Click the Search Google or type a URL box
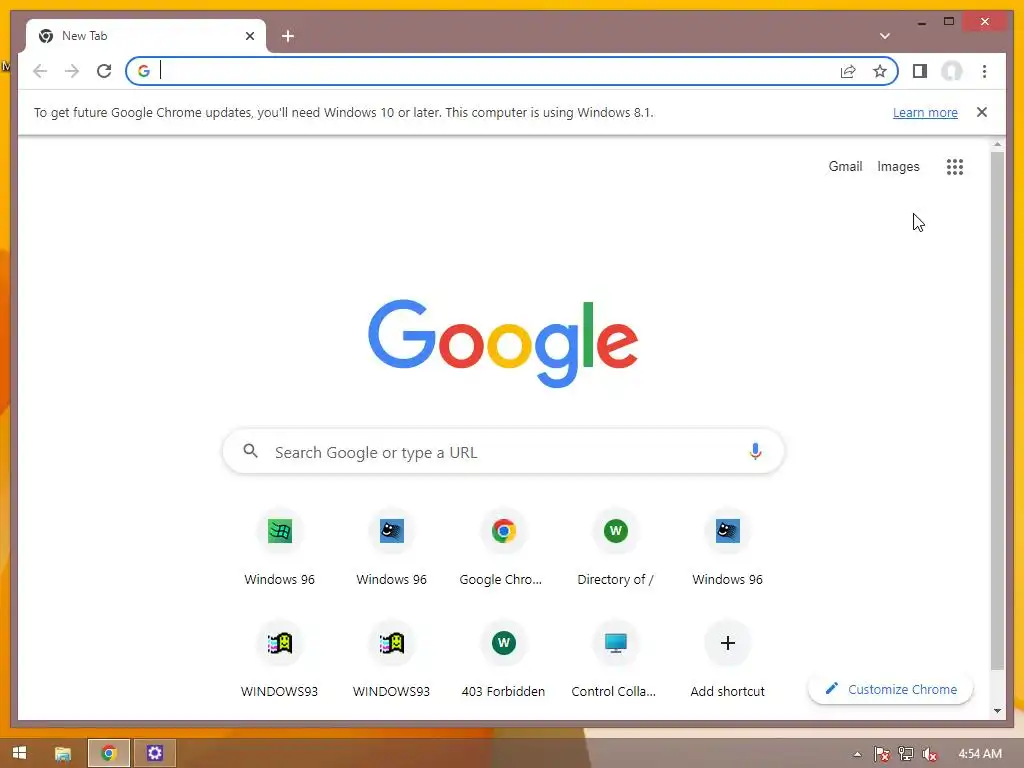This screenshot has width=1024, height=768. click(504, 451)
